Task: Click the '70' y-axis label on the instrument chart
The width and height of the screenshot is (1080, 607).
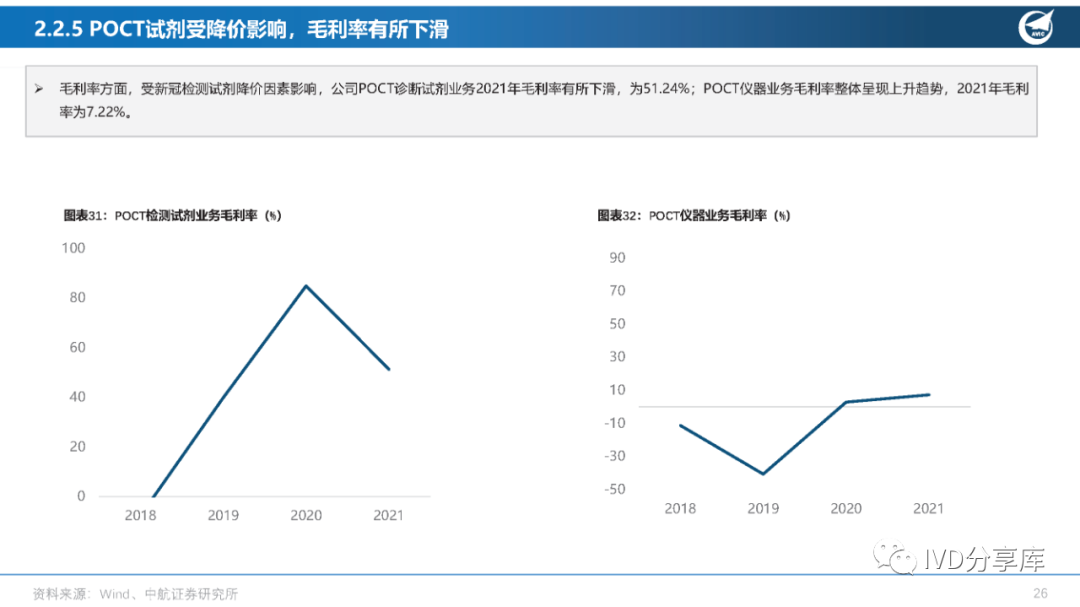Action: tap(617, 291)
